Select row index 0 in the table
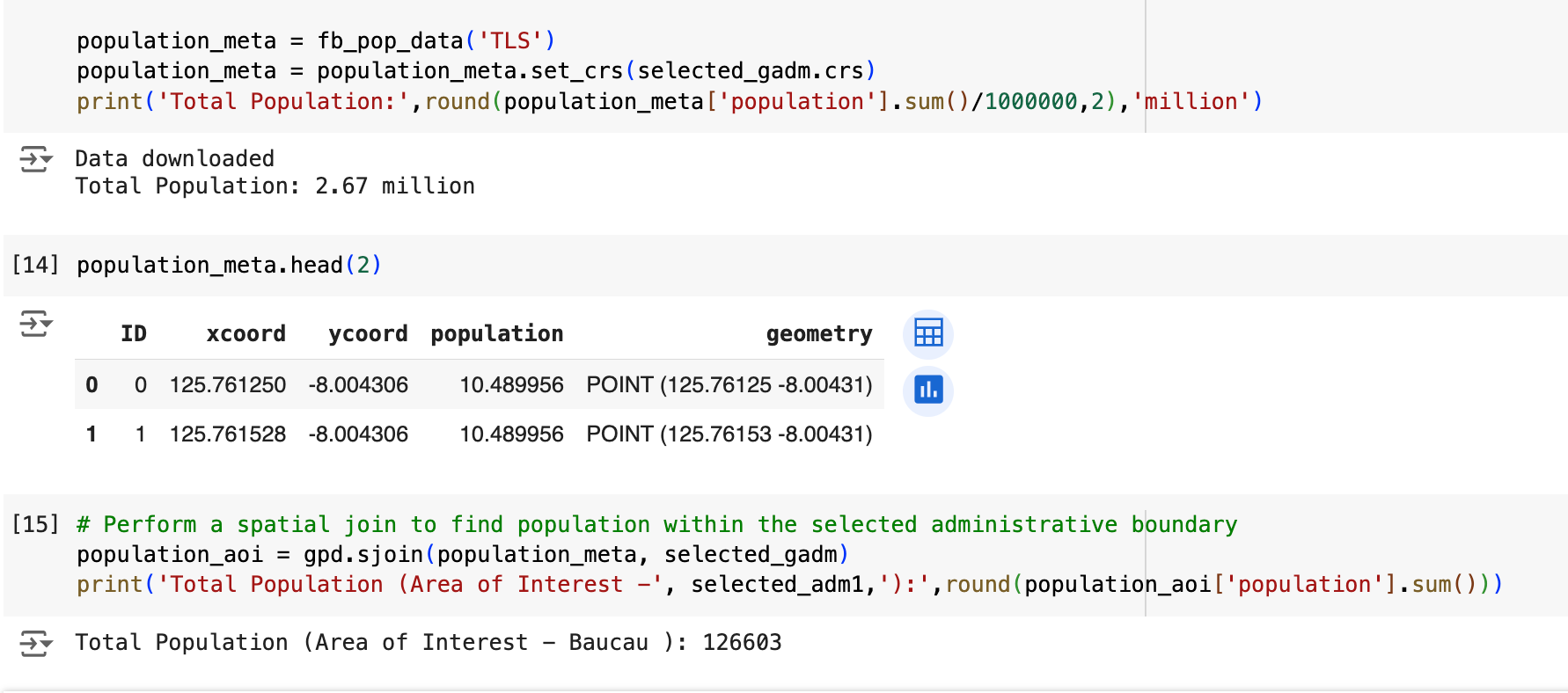The width and height of the screenshot is (1568, 693). pos(92,385)
